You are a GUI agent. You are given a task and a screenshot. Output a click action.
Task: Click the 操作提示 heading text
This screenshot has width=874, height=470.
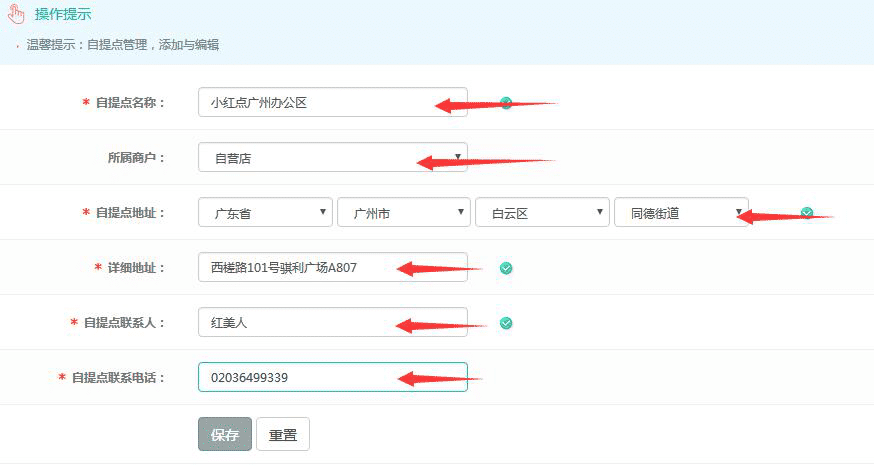pyautogui.click(x=63, y=13)
